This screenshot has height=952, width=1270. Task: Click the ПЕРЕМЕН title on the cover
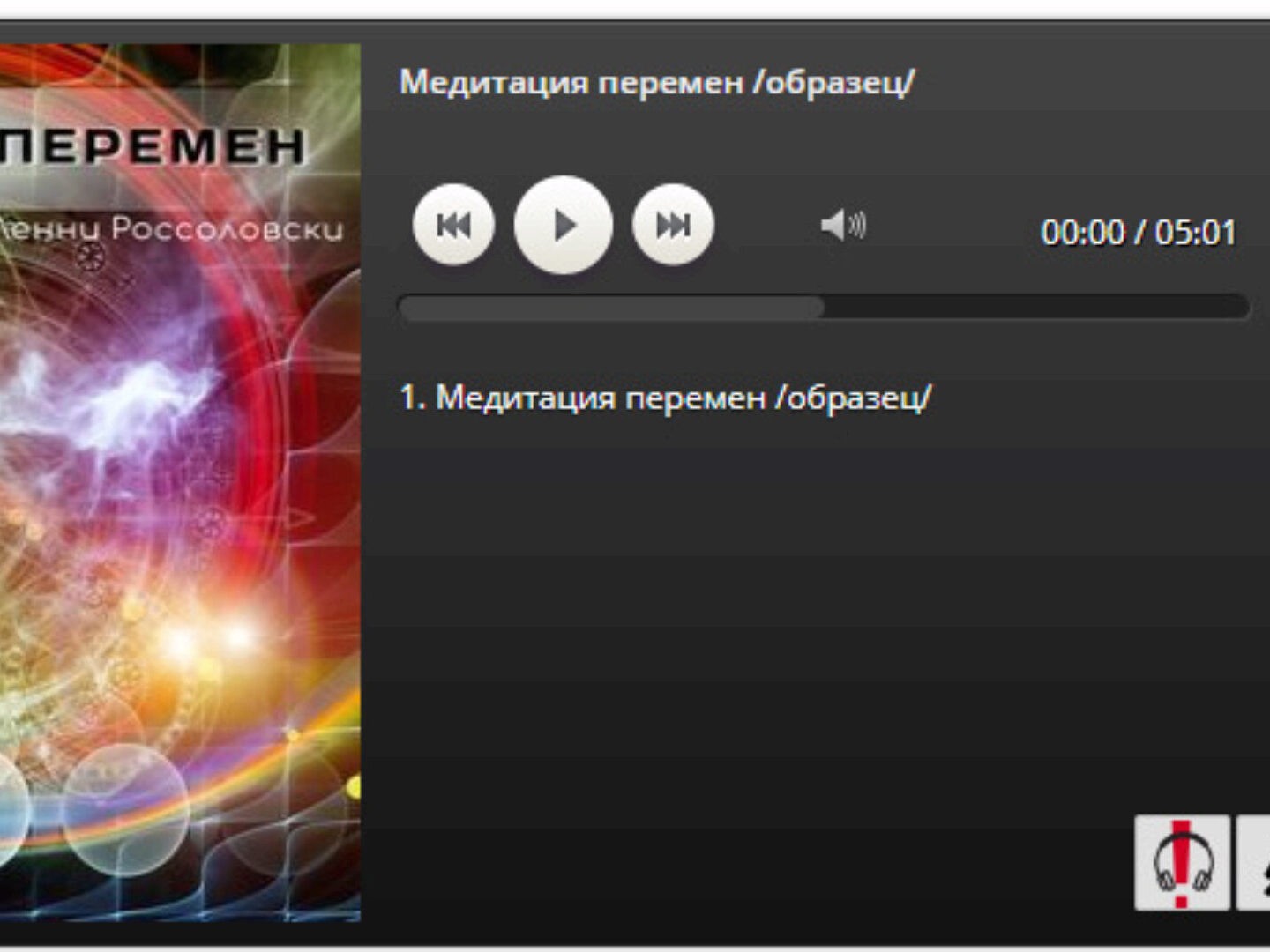152,146
